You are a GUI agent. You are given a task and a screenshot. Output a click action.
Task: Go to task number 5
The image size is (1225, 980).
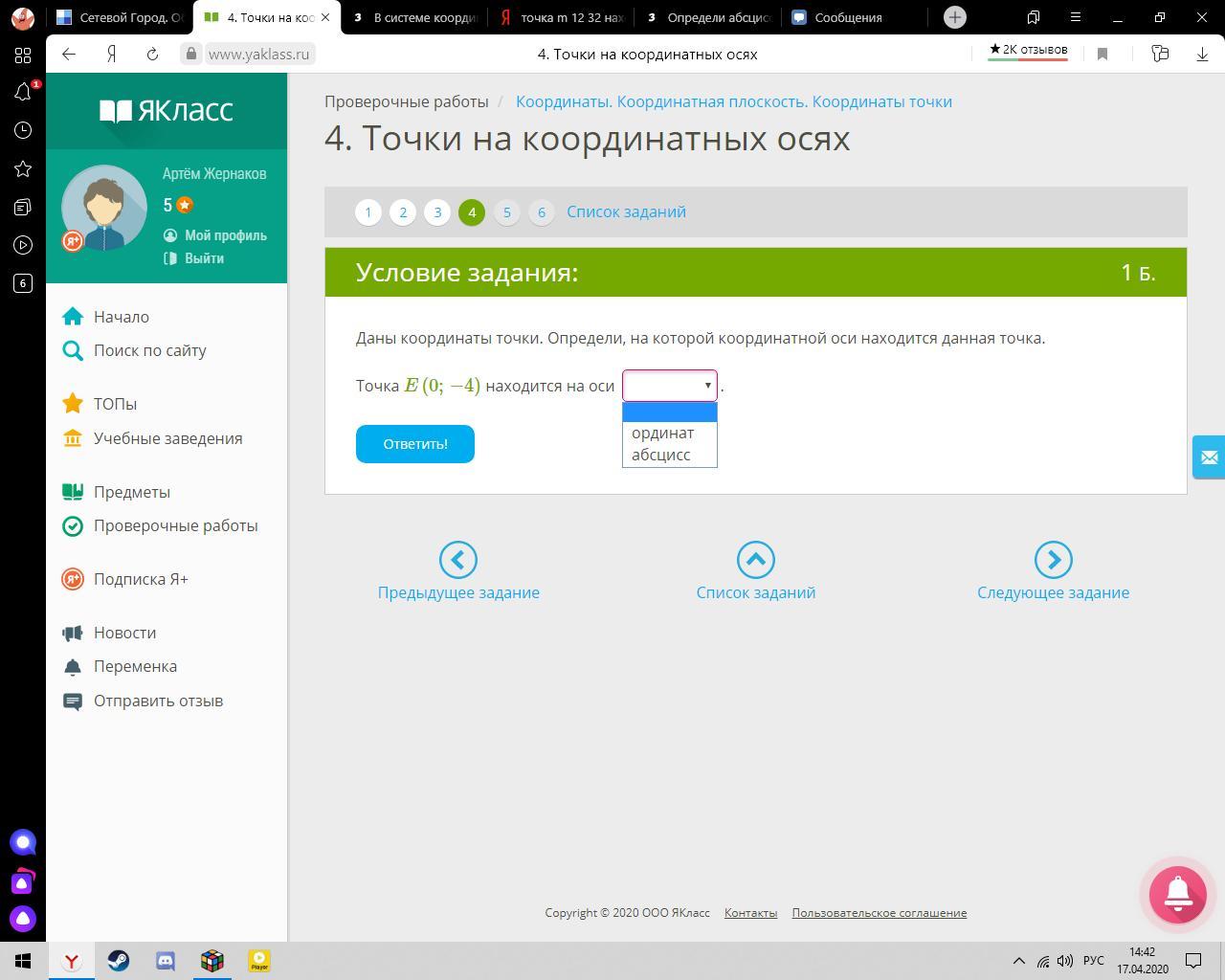pos(507,212)
